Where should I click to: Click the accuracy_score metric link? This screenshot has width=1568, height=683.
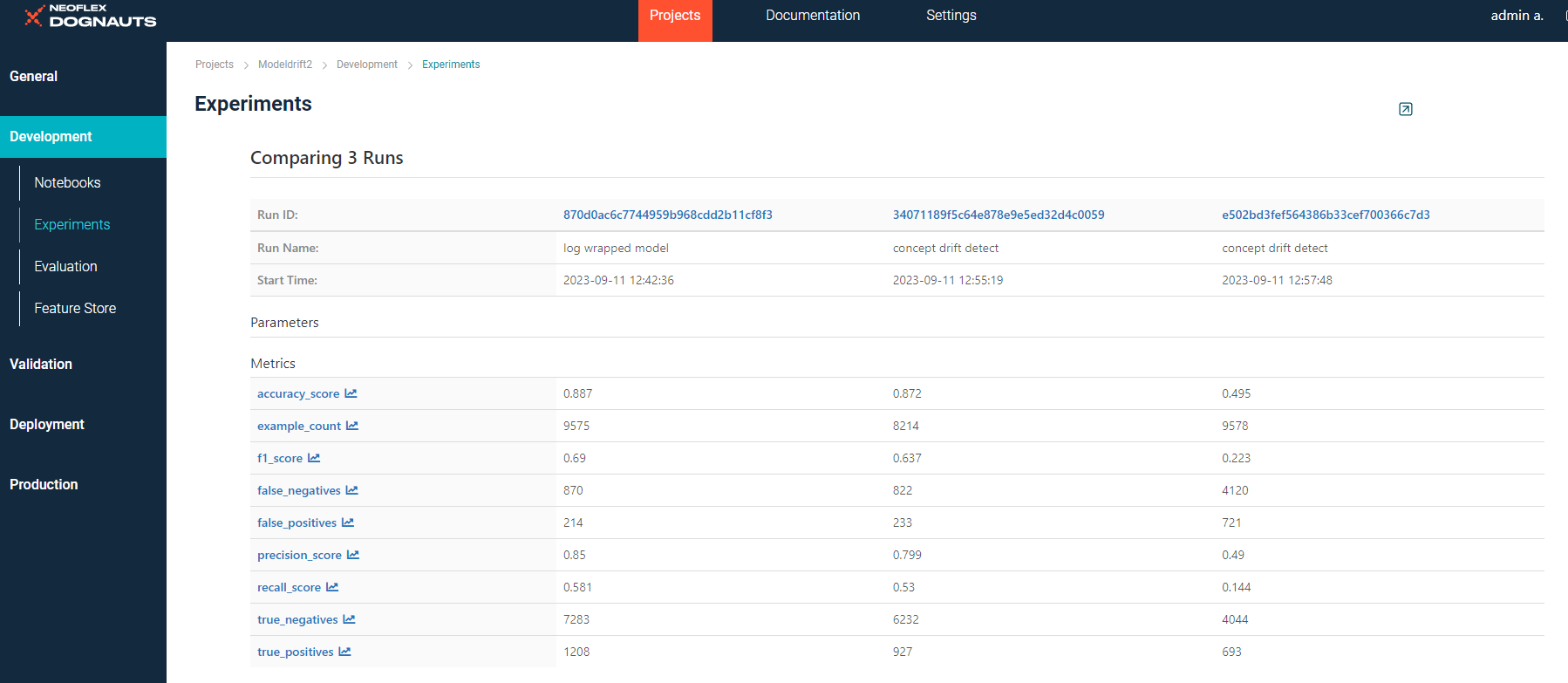tap(298, 393)
